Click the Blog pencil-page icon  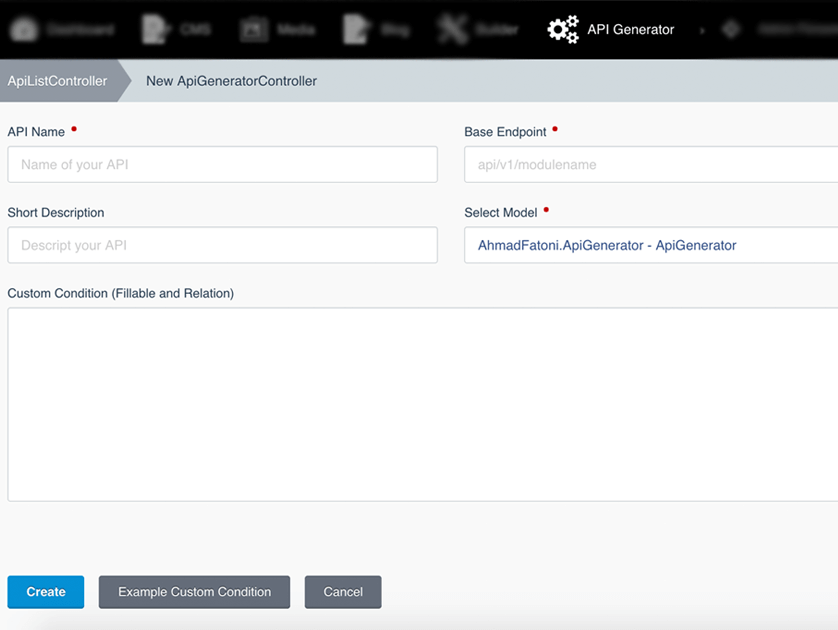coord(356,29)
